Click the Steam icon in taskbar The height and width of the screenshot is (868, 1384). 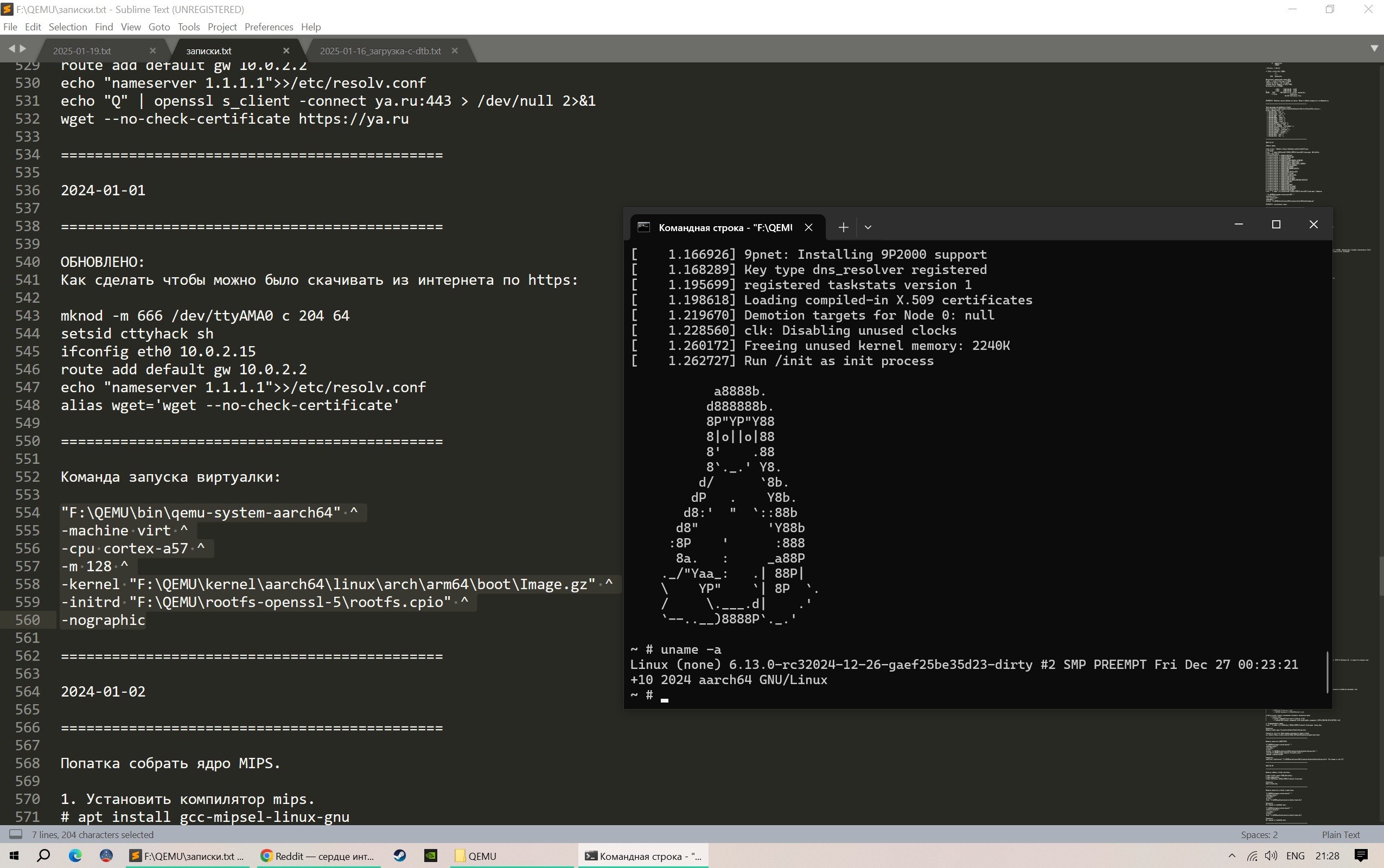pos(399,856)
